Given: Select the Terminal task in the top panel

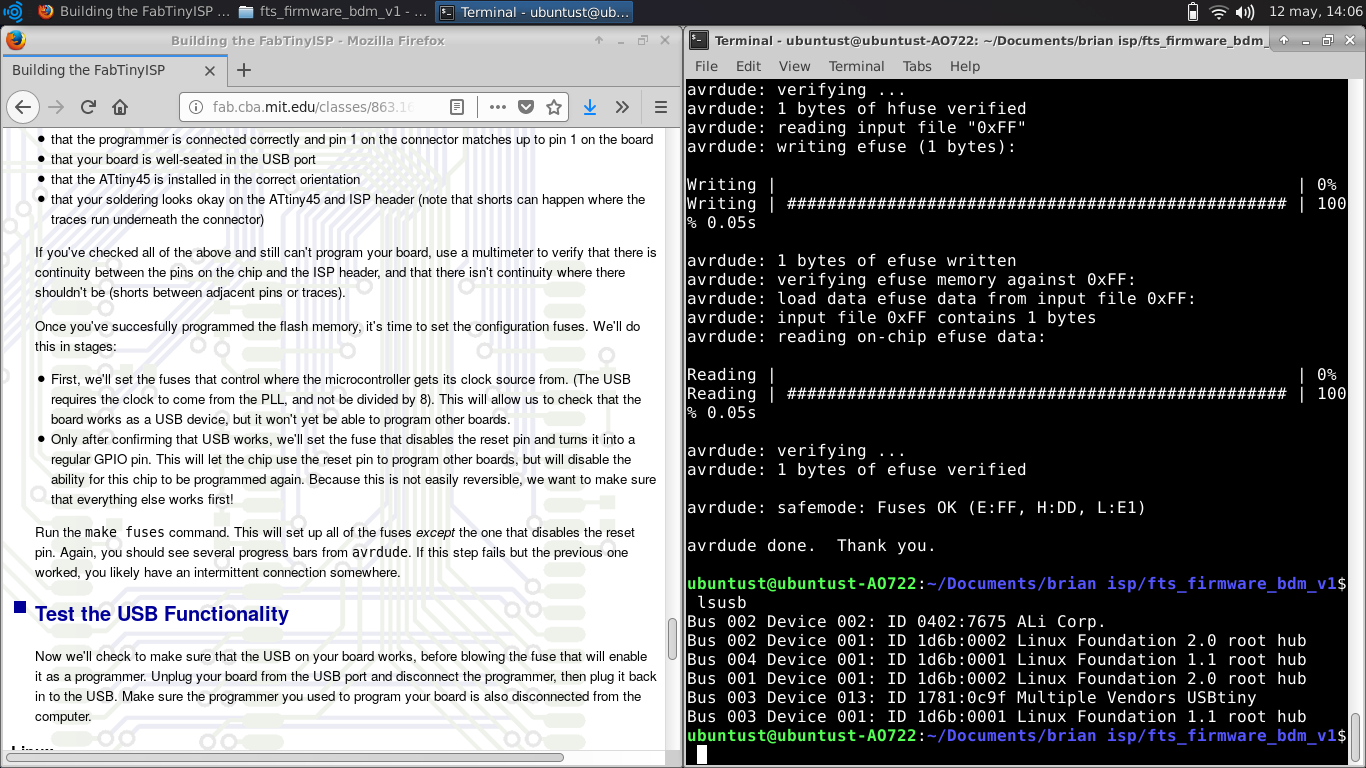Looking at the screenshot, I should tap(535, 12).
